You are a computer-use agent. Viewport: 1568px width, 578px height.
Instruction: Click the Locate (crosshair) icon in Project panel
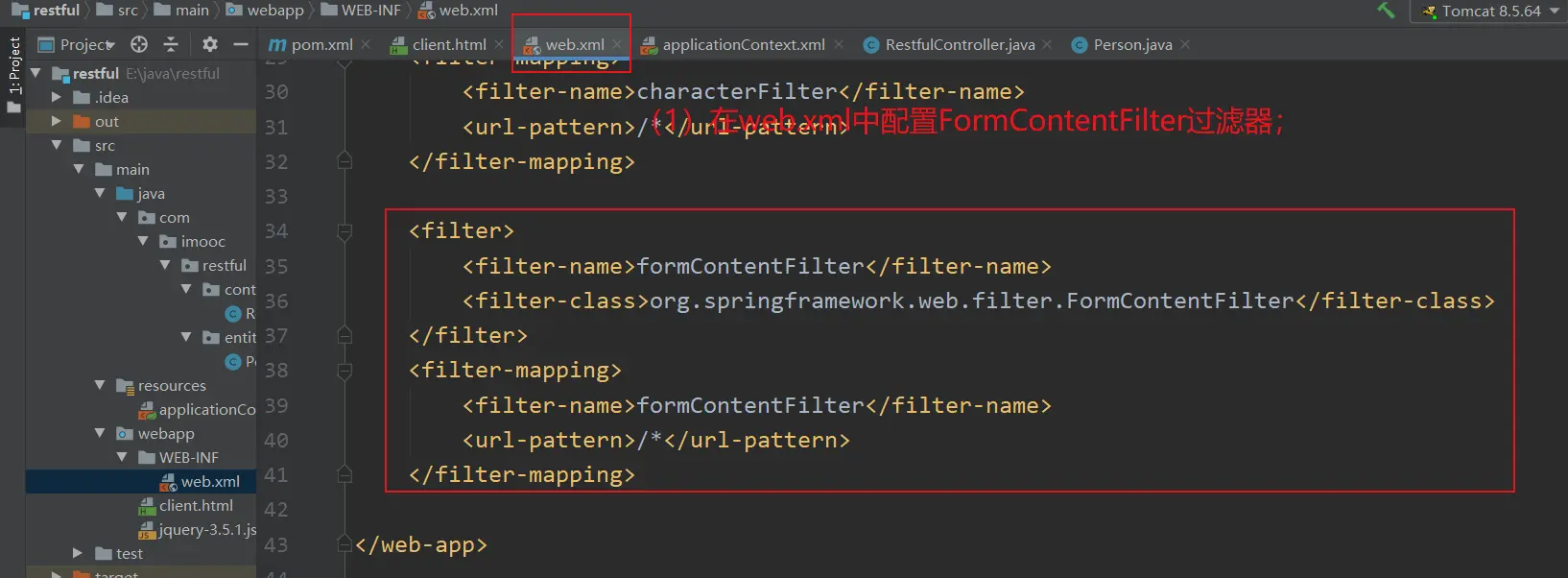click(139, 44)
